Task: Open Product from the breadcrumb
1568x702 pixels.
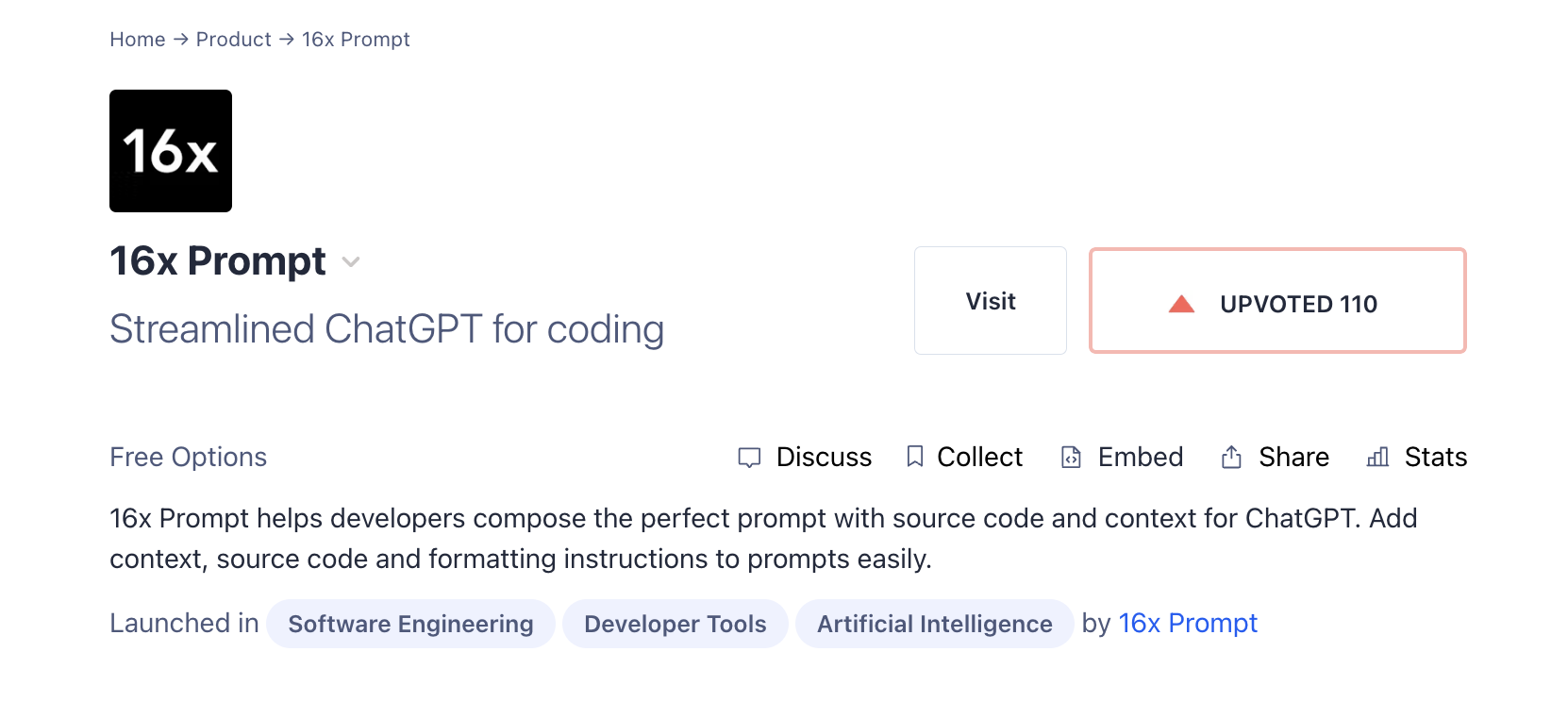Action: 234,39
